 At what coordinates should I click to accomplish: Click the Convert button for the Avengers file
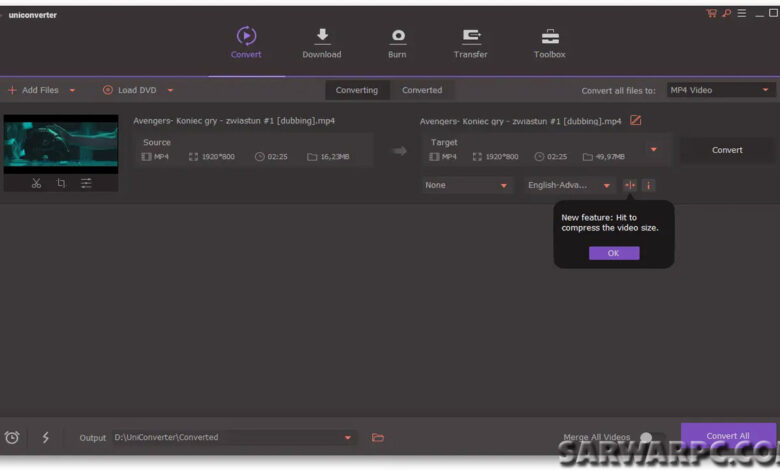[x=727, y=150]
